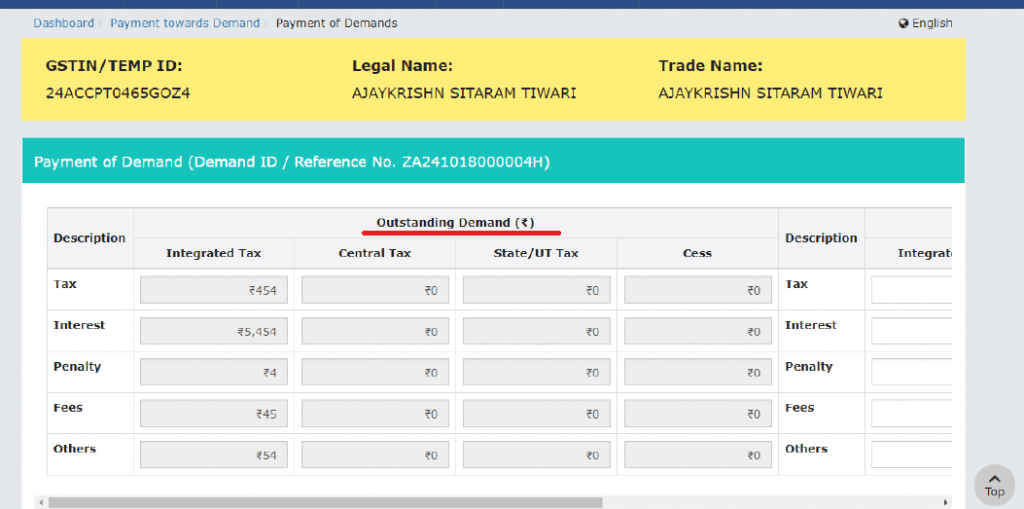Click the editable Fees field in second table
This screenshot has width=1024, height=509.
pyautogui.click(x=912, y=414)
